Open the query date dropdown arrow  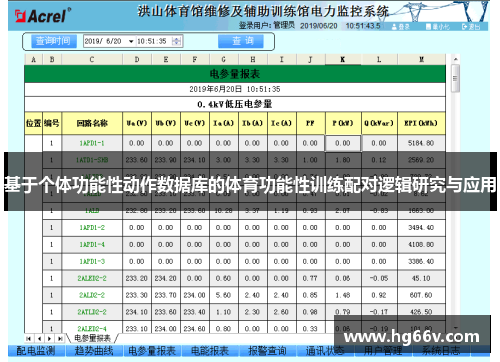(131, 41)
